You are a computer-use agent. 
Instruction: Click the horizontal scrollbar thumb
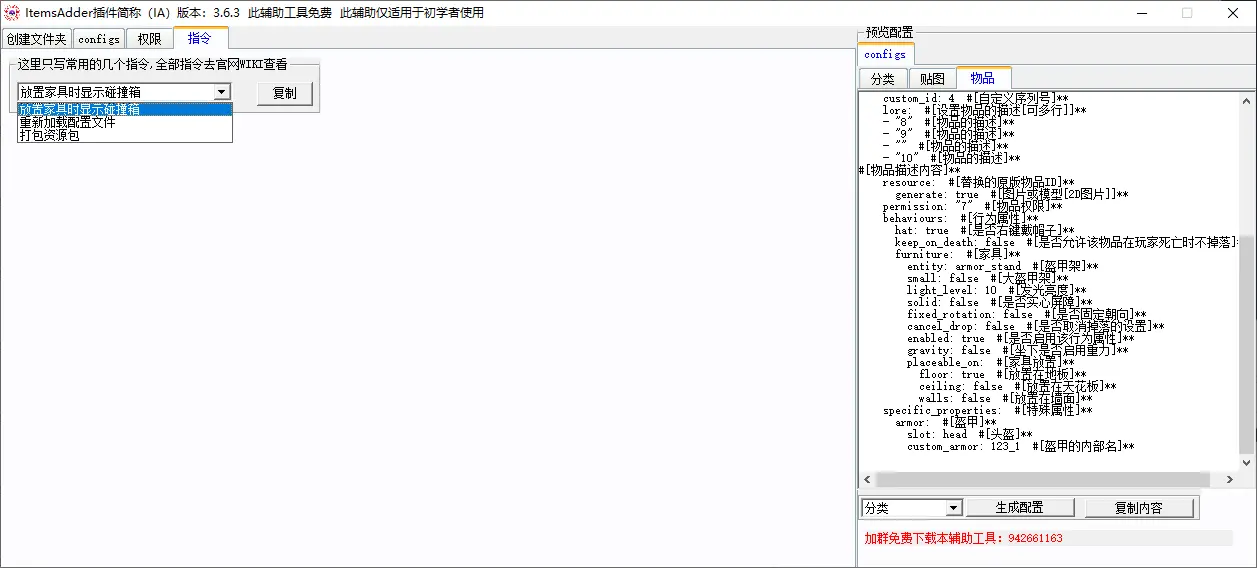click(x=1043, y=480)
